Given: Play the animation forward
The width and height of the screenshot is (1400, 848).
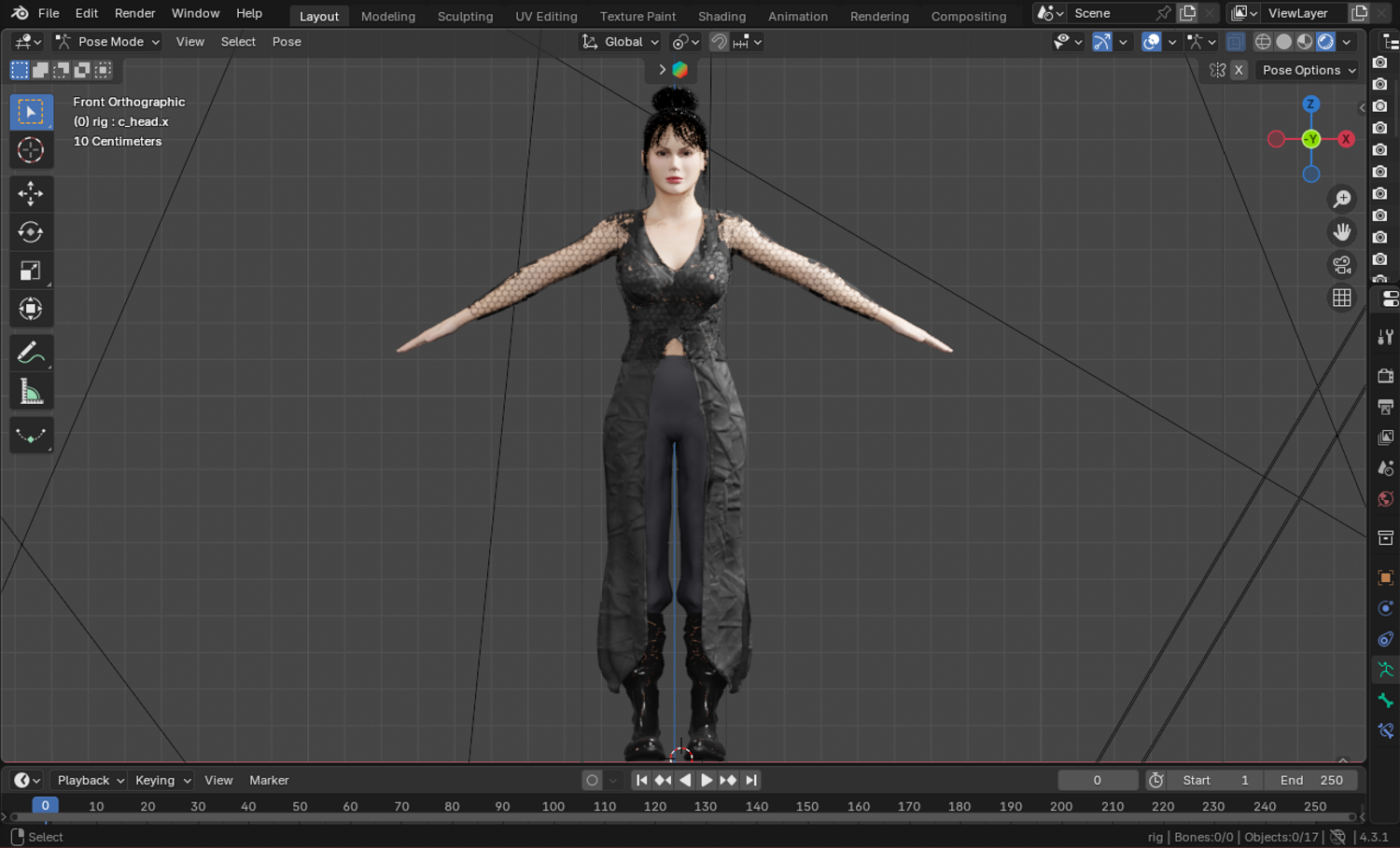Looking at the screenshot, I should [707, 780].
